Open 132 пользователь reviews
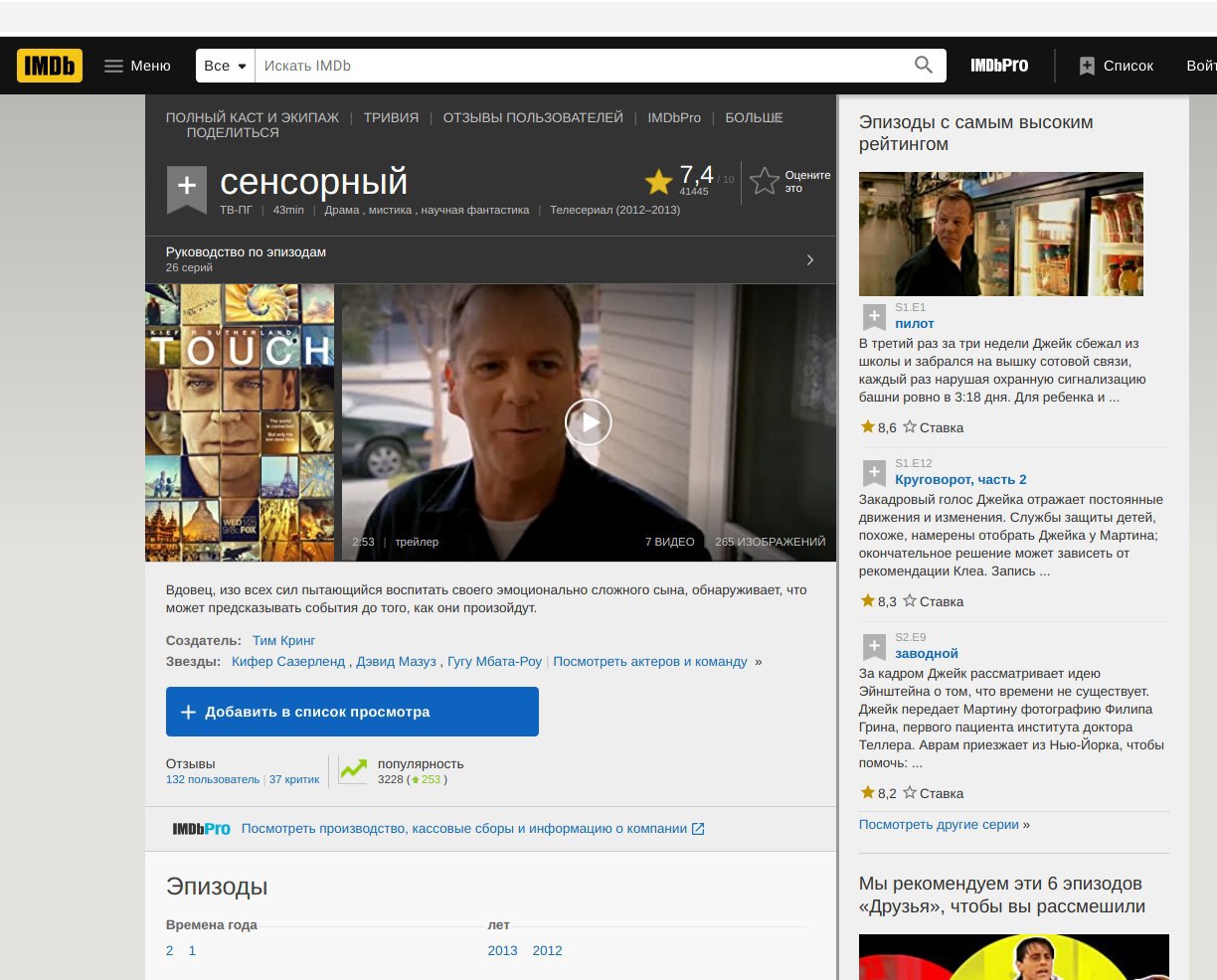This screenshot has width=1217, height=980. coord(213,779)
